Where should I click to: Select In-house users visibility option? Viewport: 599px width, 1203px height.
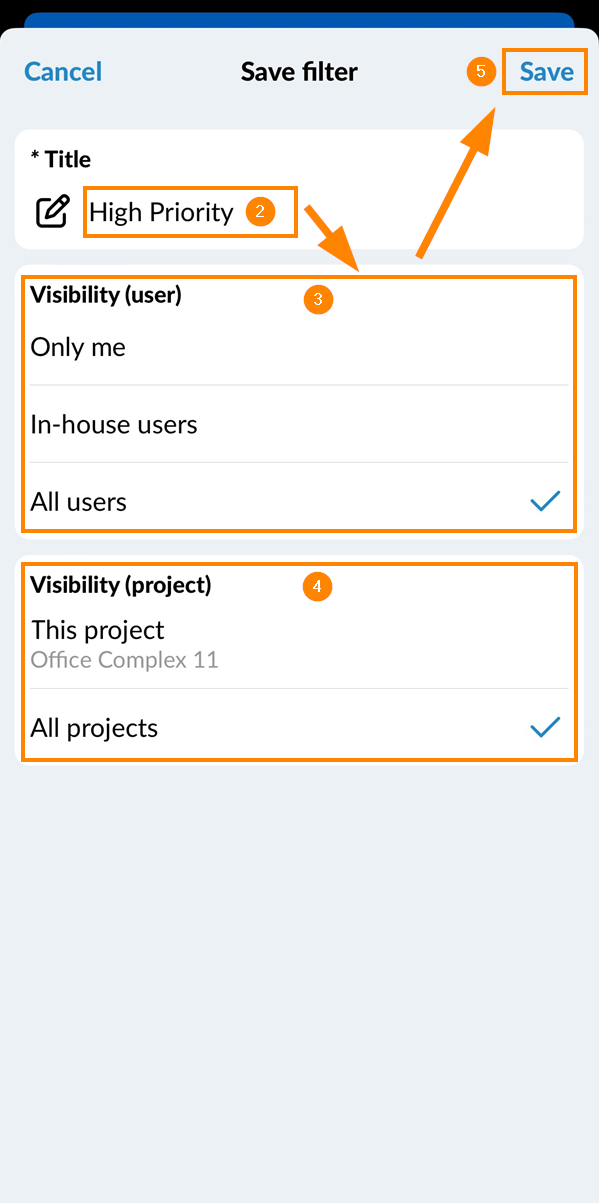299,424
